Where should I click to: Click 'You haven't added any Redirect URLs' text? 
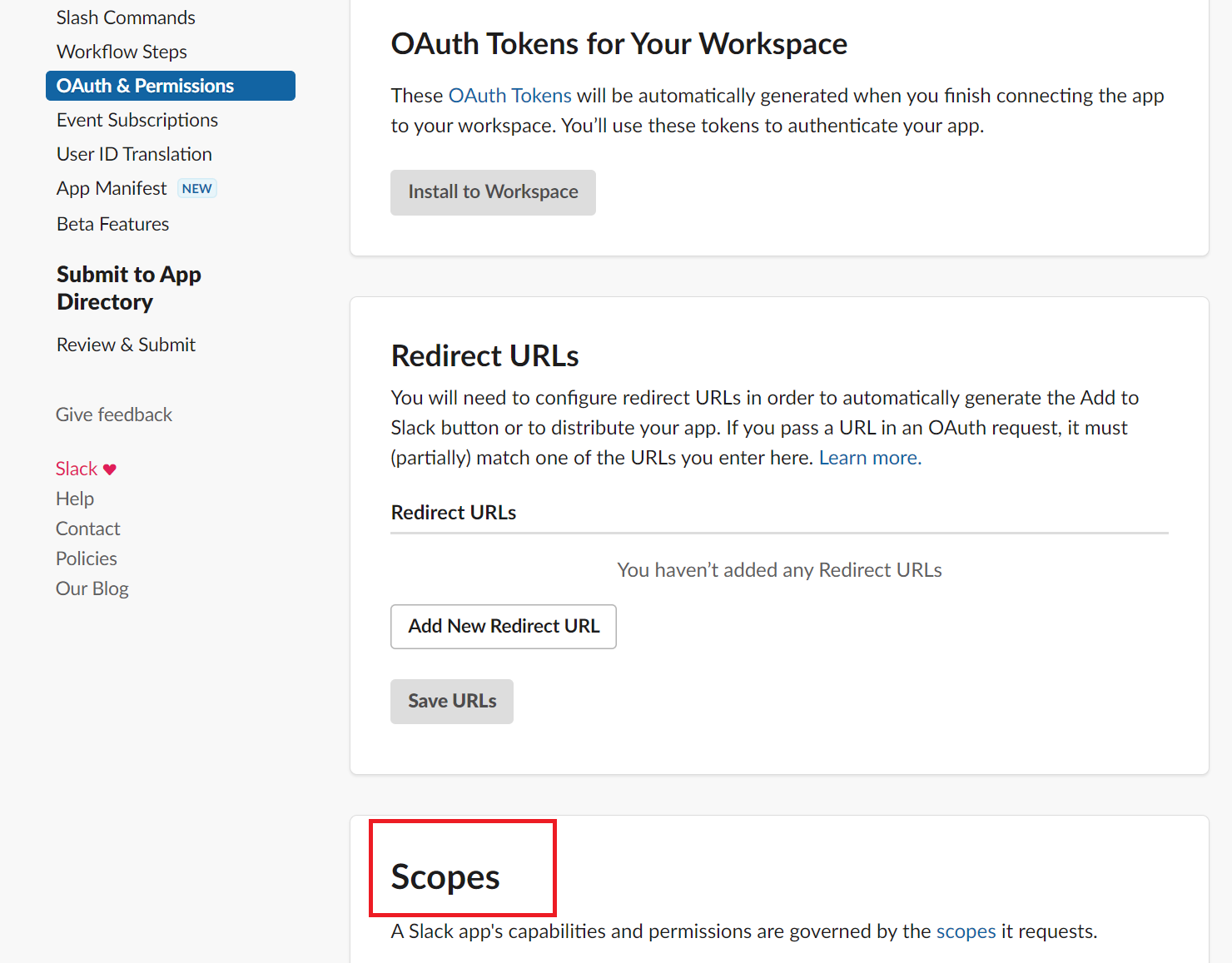coord(779,570)
